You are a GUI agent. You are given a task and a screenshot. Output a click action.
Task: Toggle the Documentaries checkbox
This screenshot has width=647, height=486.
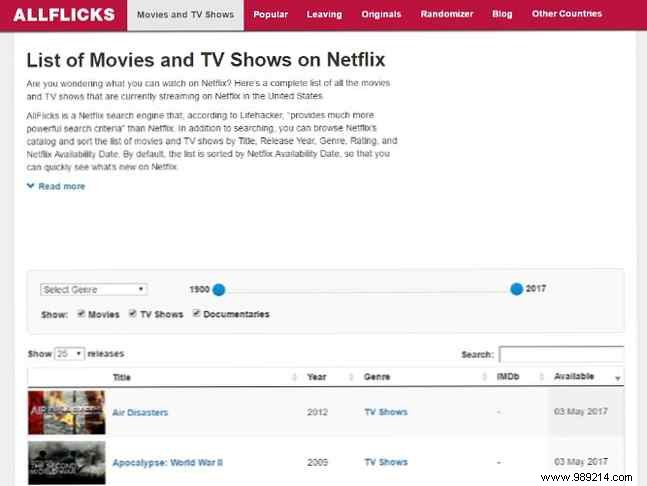pos(196,314)
